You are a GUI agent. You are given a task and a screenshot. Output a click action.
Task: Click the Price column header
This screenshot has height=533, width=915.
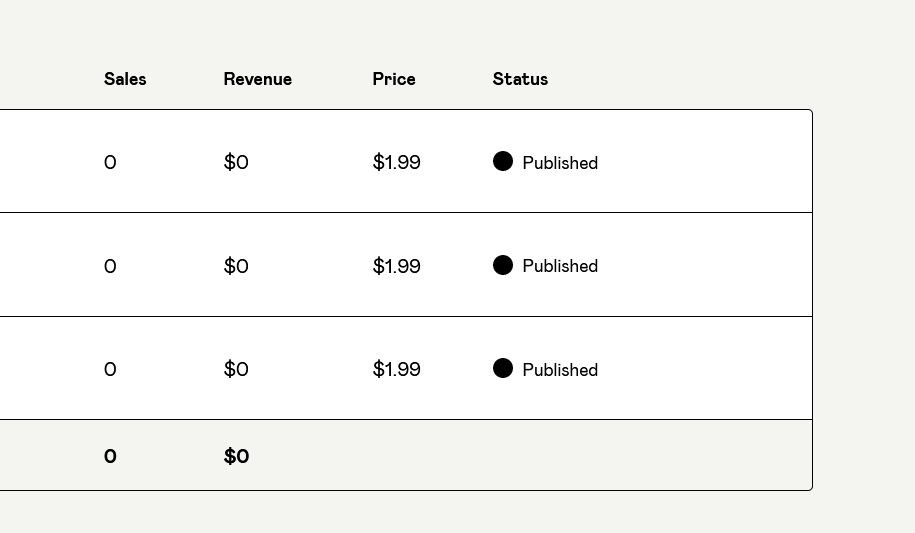pos(394,79)
